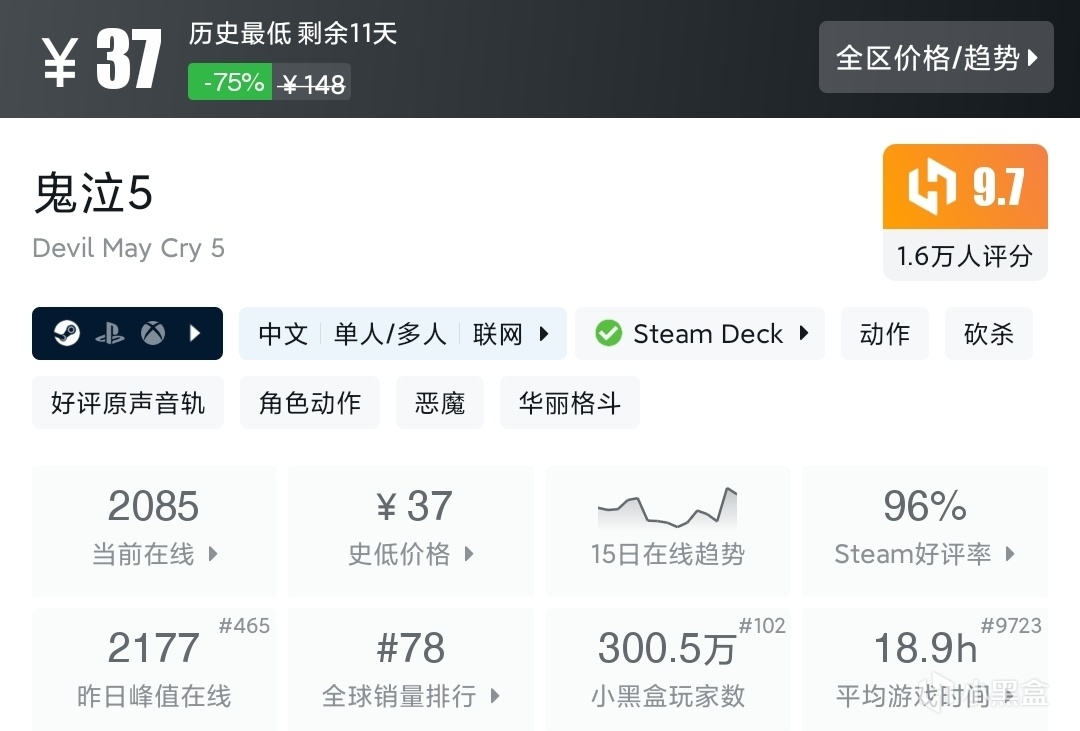Open 全球销量排行 ranking
The height and width of the screenshot is (731, 1080).
pyautogui.click(x=411, y=670)
